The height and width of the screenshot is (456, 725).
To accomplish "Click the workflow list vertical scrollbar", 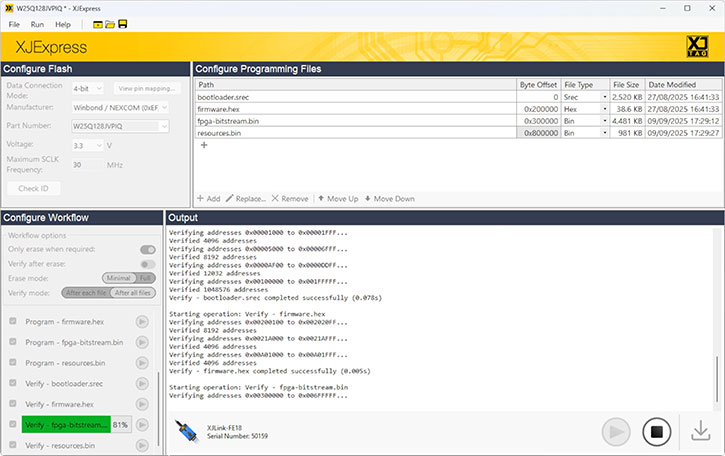I will point(158,409).
